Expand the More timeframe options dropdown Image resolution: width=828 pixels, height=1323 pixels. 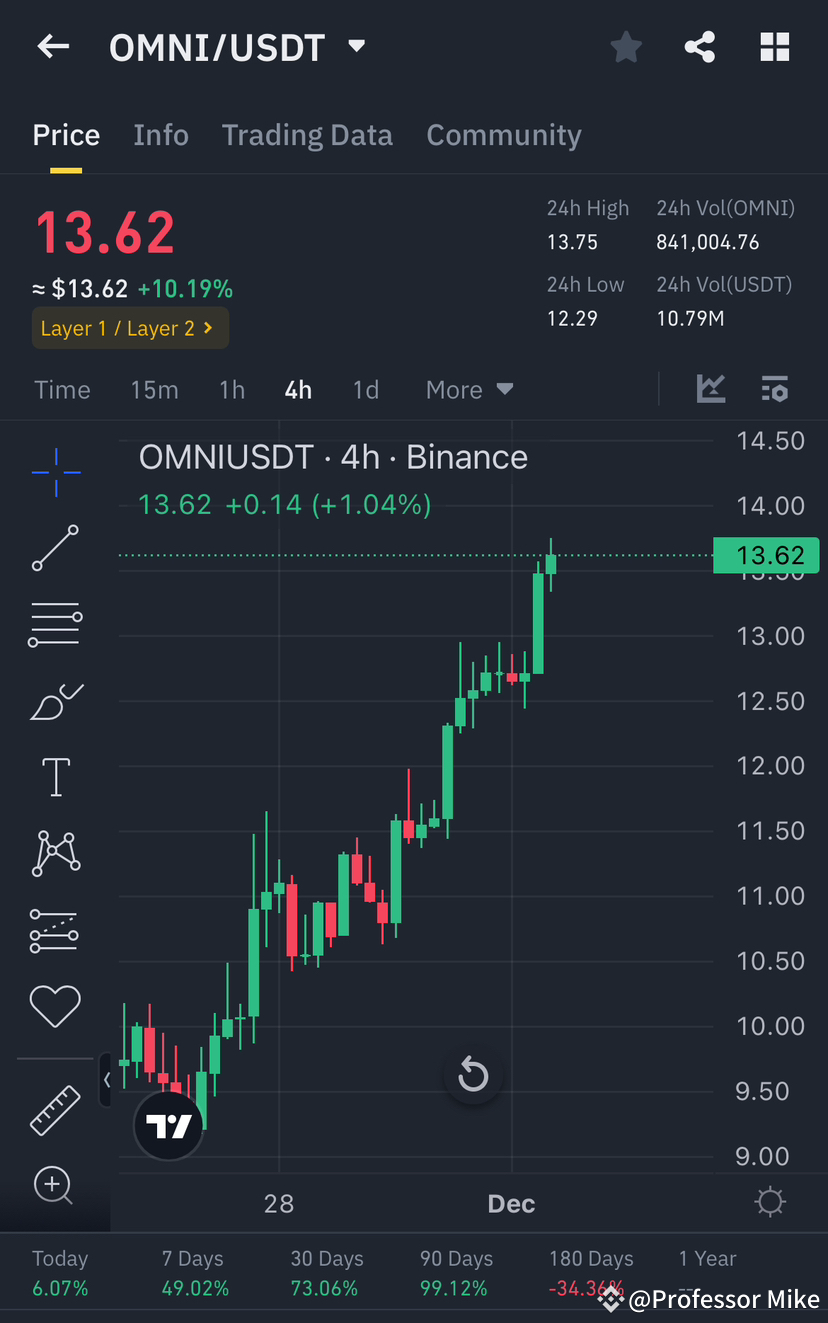(468, 389)
